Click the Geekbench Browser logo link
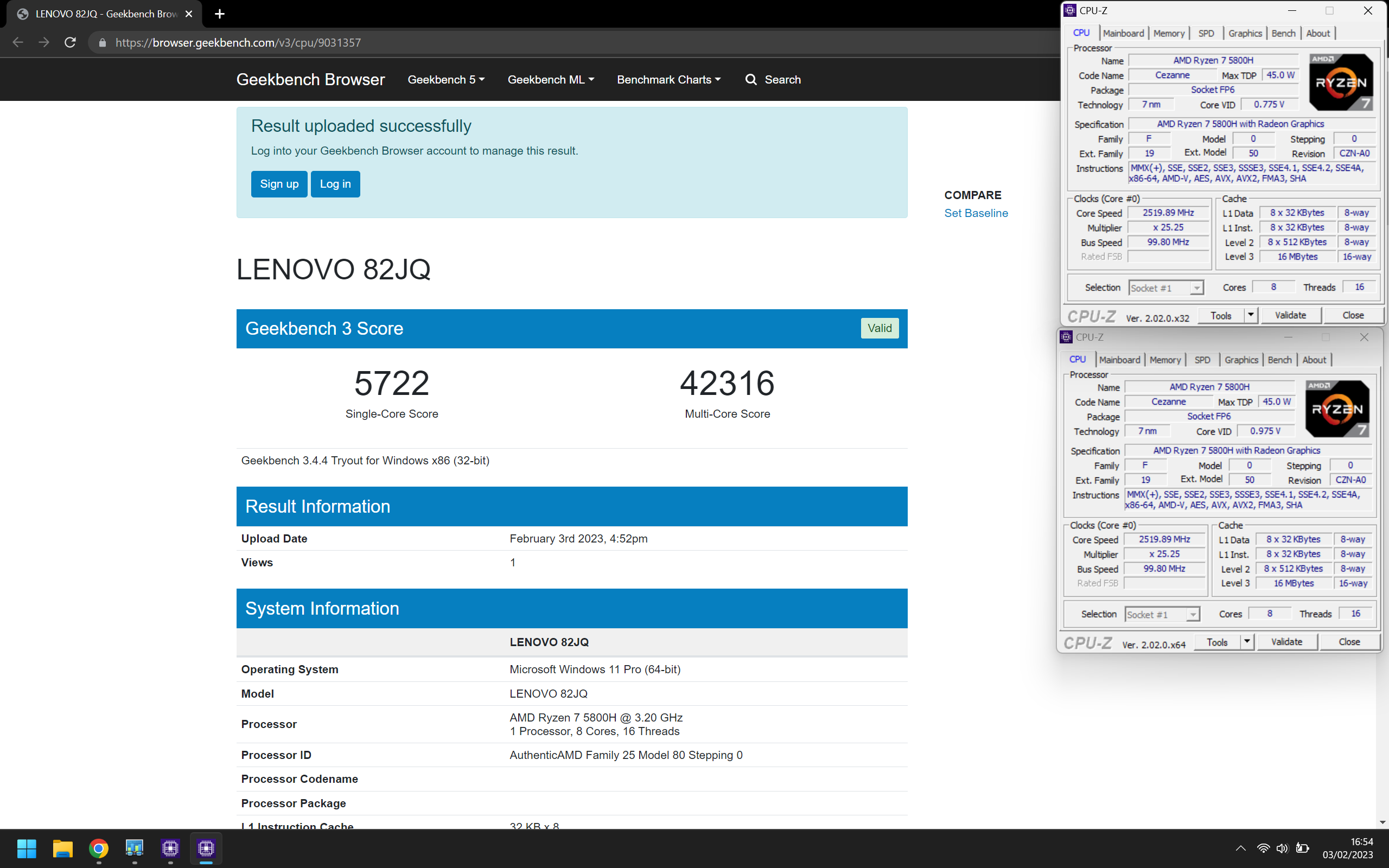 310,79
